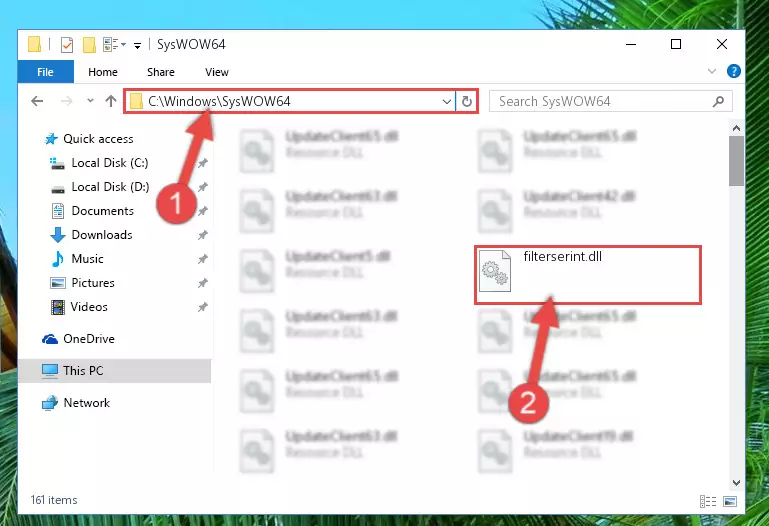Select OneDrive in navigation pane
769x526 pixels.
click(x=89, y=339)
